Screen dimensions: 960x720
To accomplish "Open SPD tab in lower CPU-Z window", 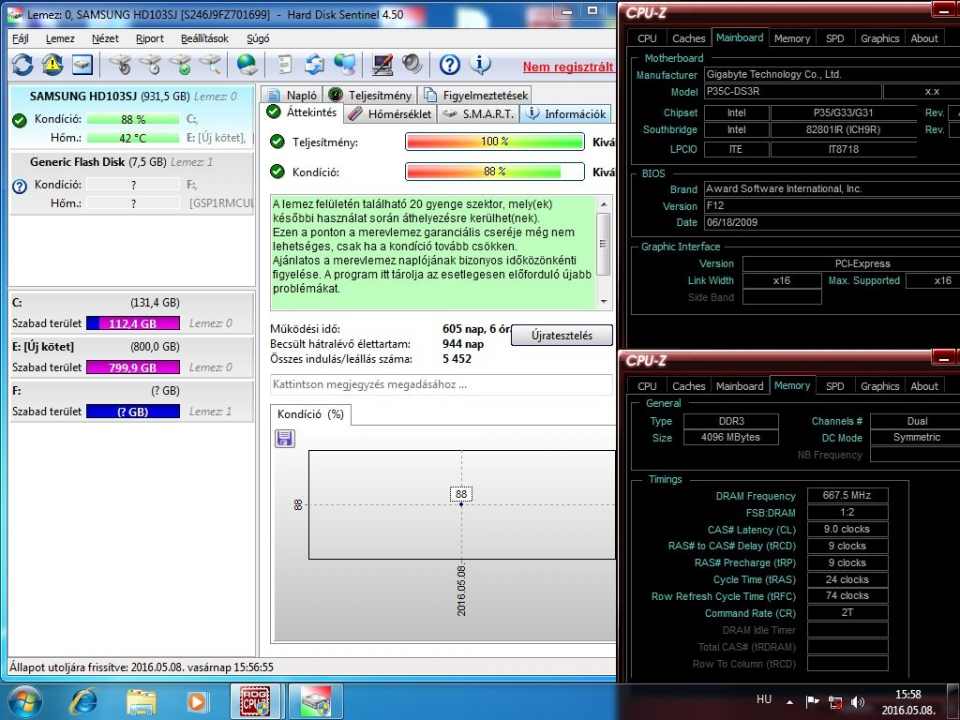I will click(834, 386).
